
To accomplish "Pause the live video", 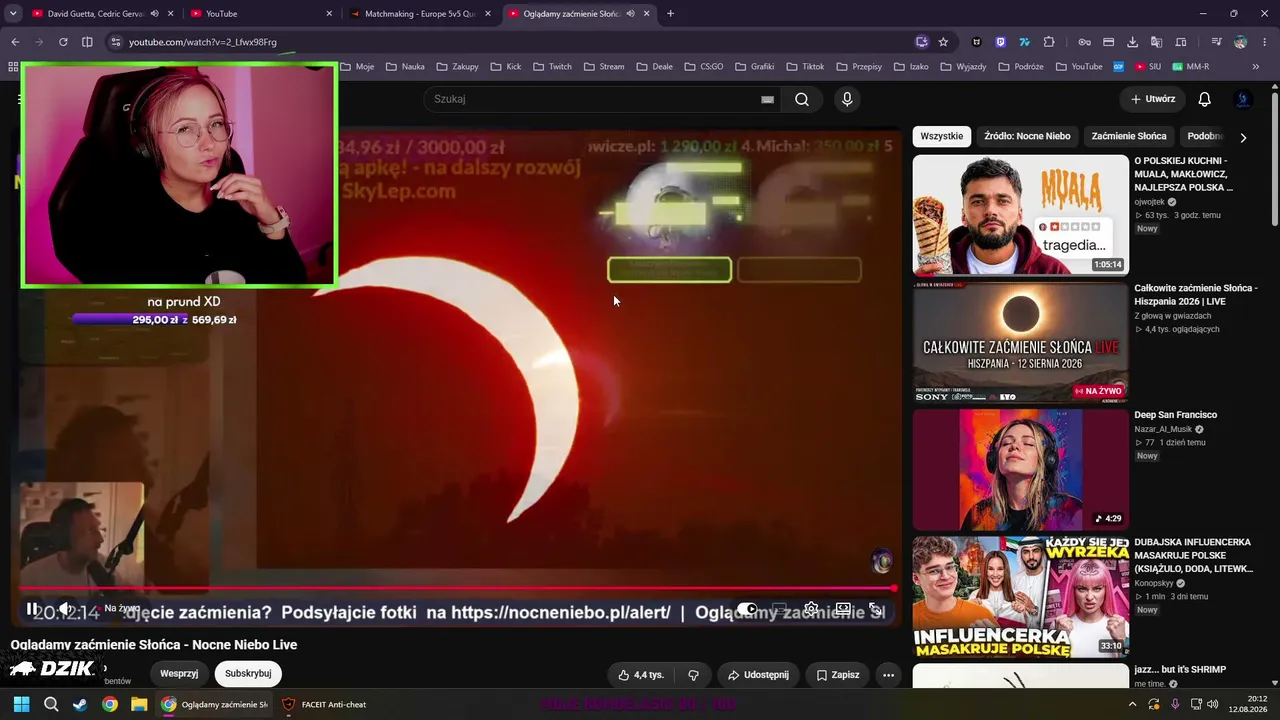I will click(32, 609).
